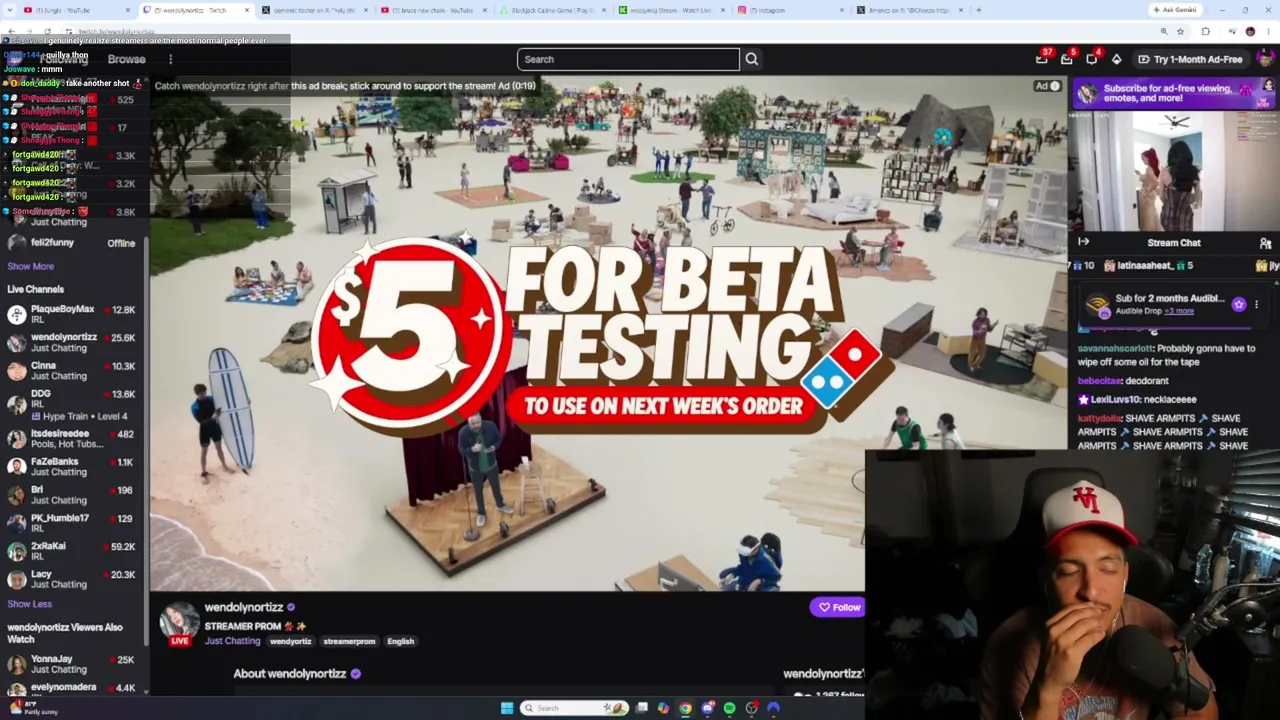This screenshot has height=720, width=1280.
Task: Open Lacy channel in sidebar
Action: tap(74, 579)
